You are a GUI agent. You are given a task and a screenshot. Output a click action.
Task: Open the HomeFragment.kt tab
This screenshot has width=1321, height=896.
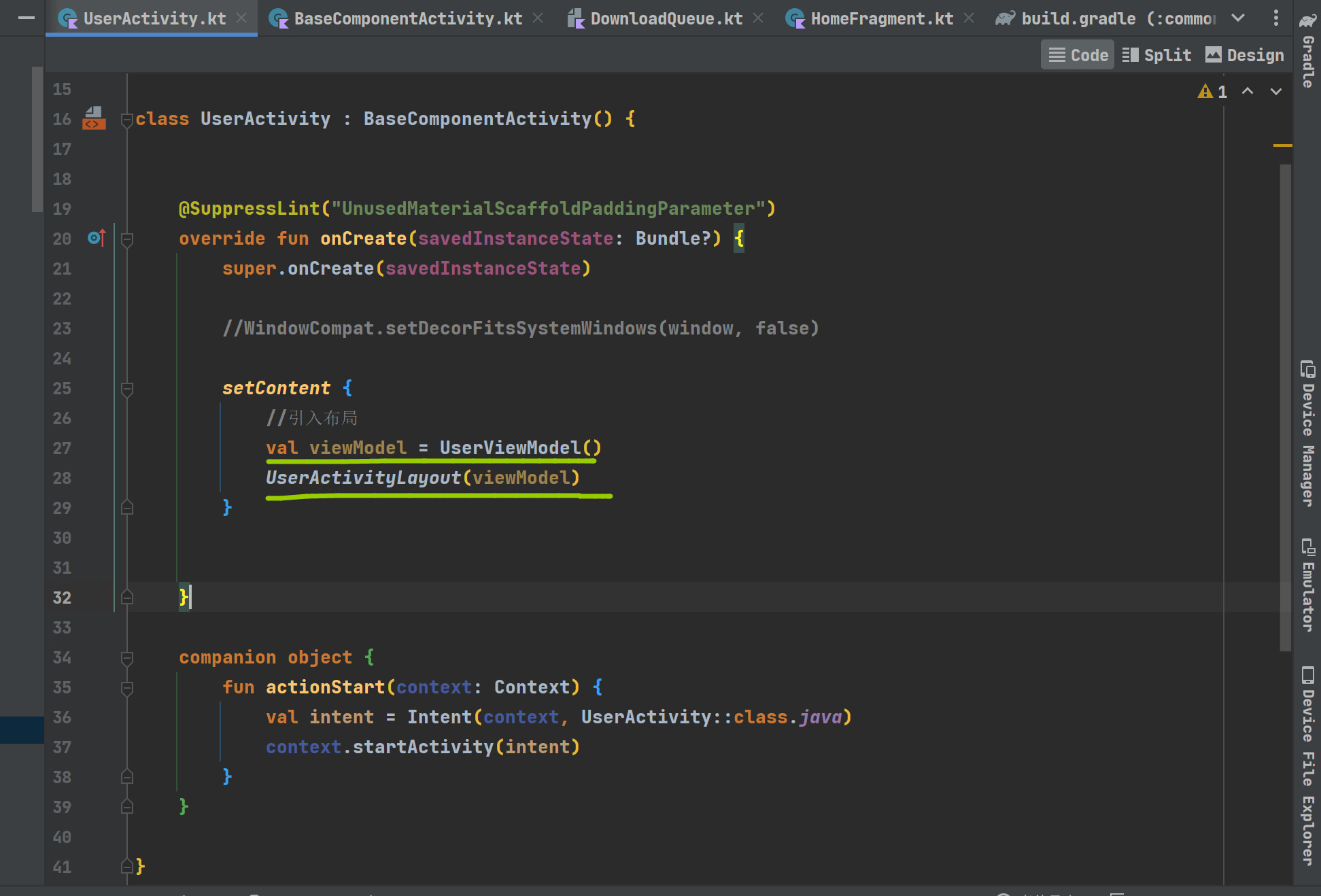pyautogui.click(x=882, y=18)
